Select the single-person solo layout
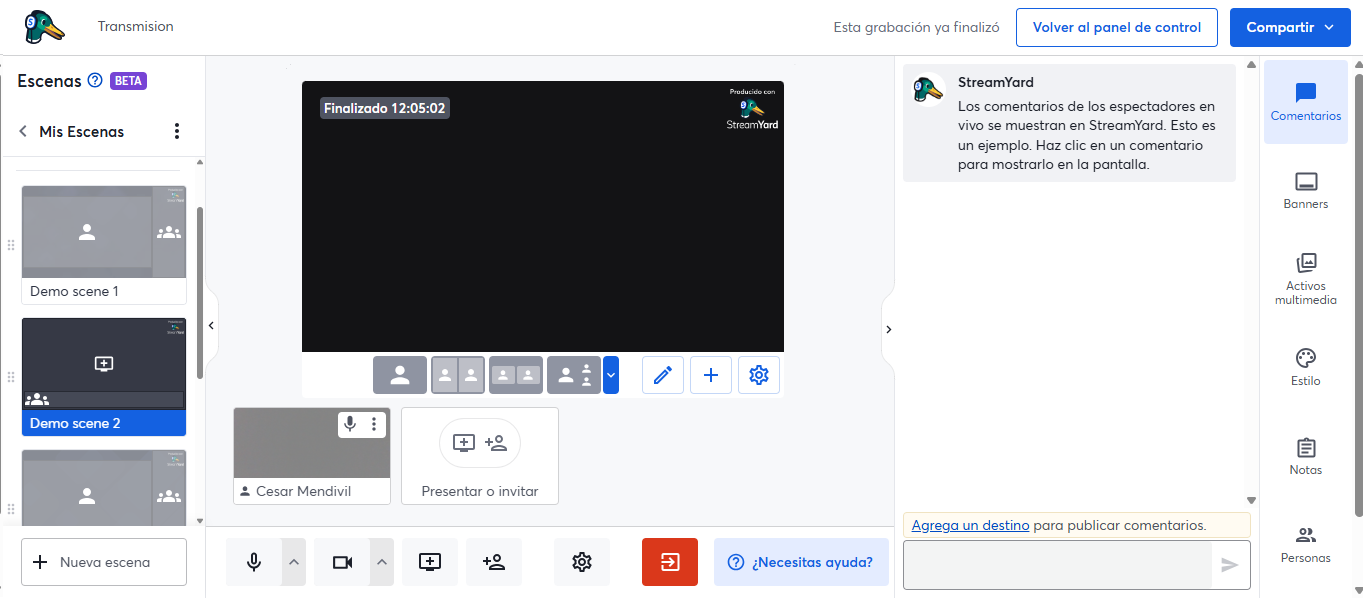The height and width of the screenshot is (598, 1363). coord(400,375)
